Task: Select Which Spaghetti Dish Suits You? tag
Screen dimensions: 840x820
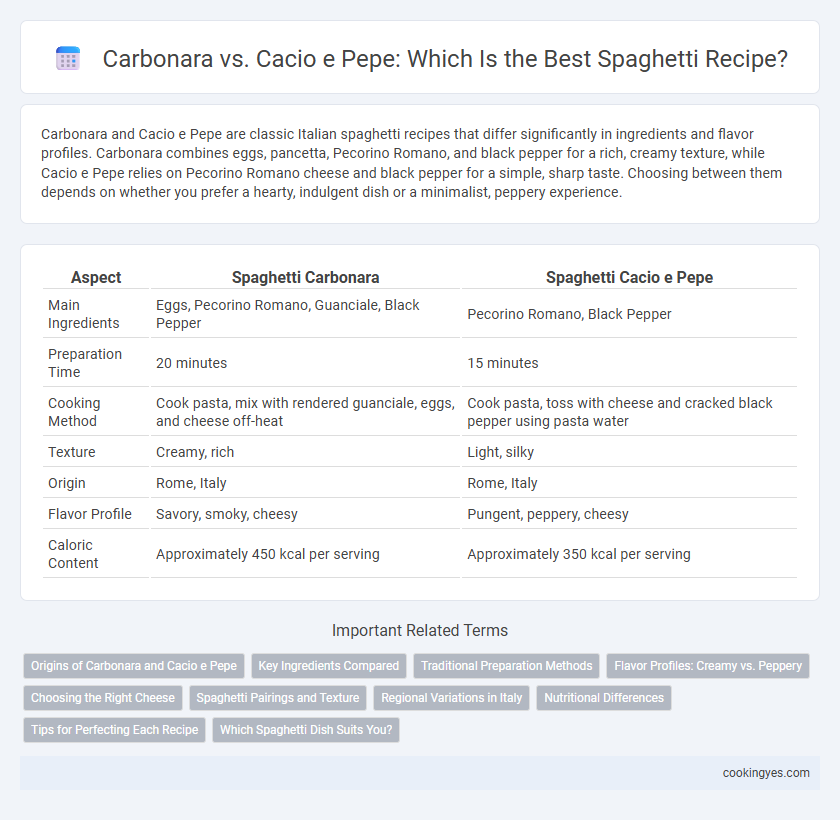Action: (306, 730)
